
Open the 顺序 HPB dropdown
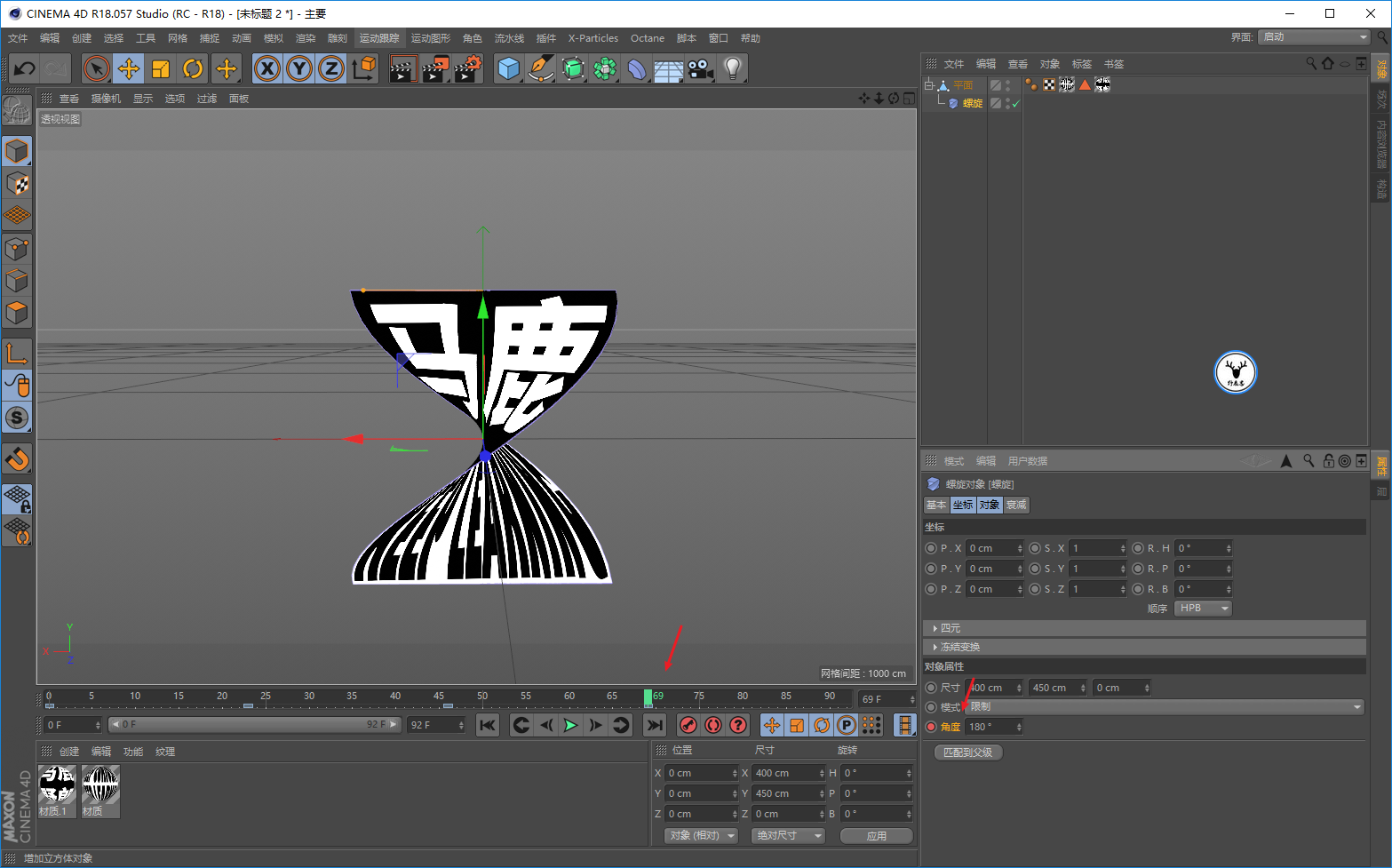coord(1203,609)
